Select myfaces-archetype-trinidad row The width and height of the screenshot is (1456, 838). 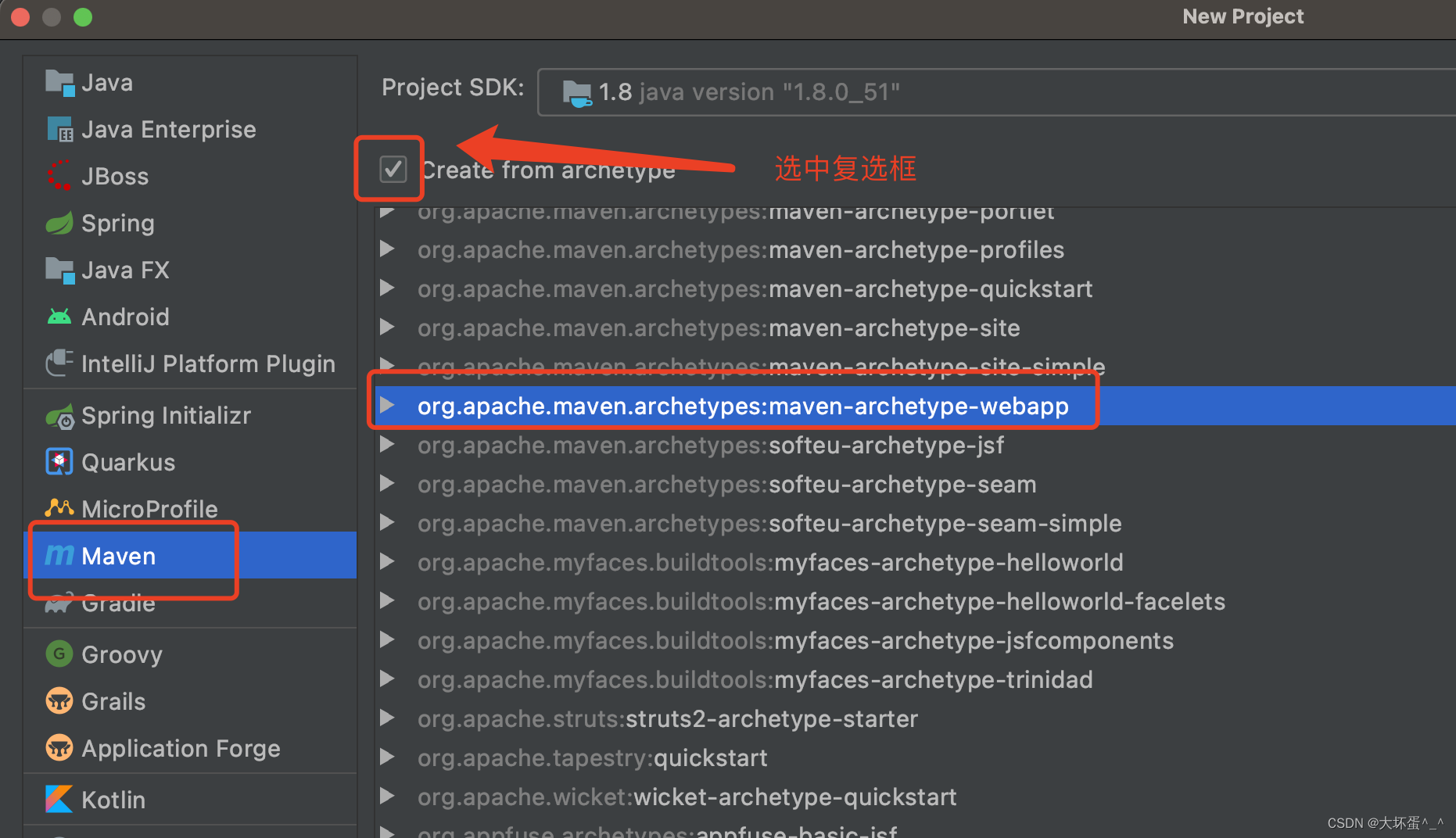[x=915, y=679]
